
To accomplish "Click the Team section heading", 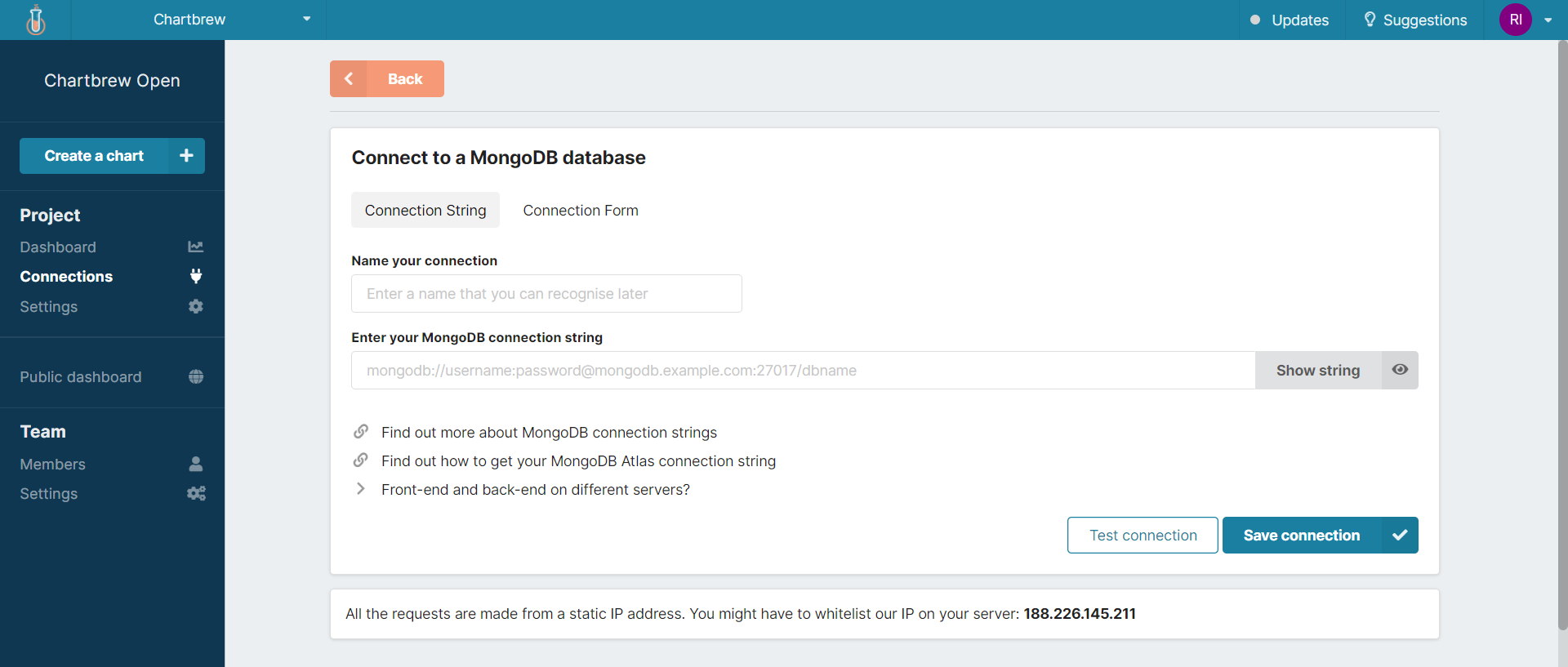I will (x=42, y=431).
